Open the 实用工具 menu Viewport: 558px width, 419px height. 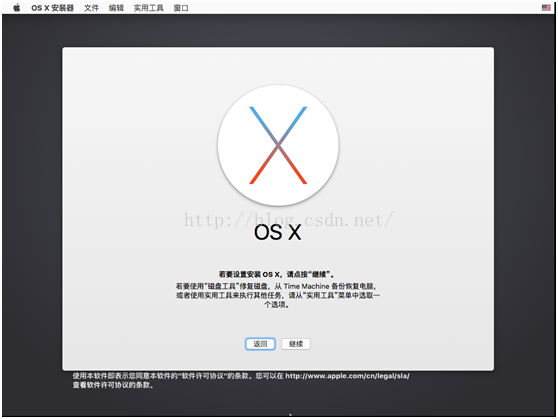[x=148, y=8]
